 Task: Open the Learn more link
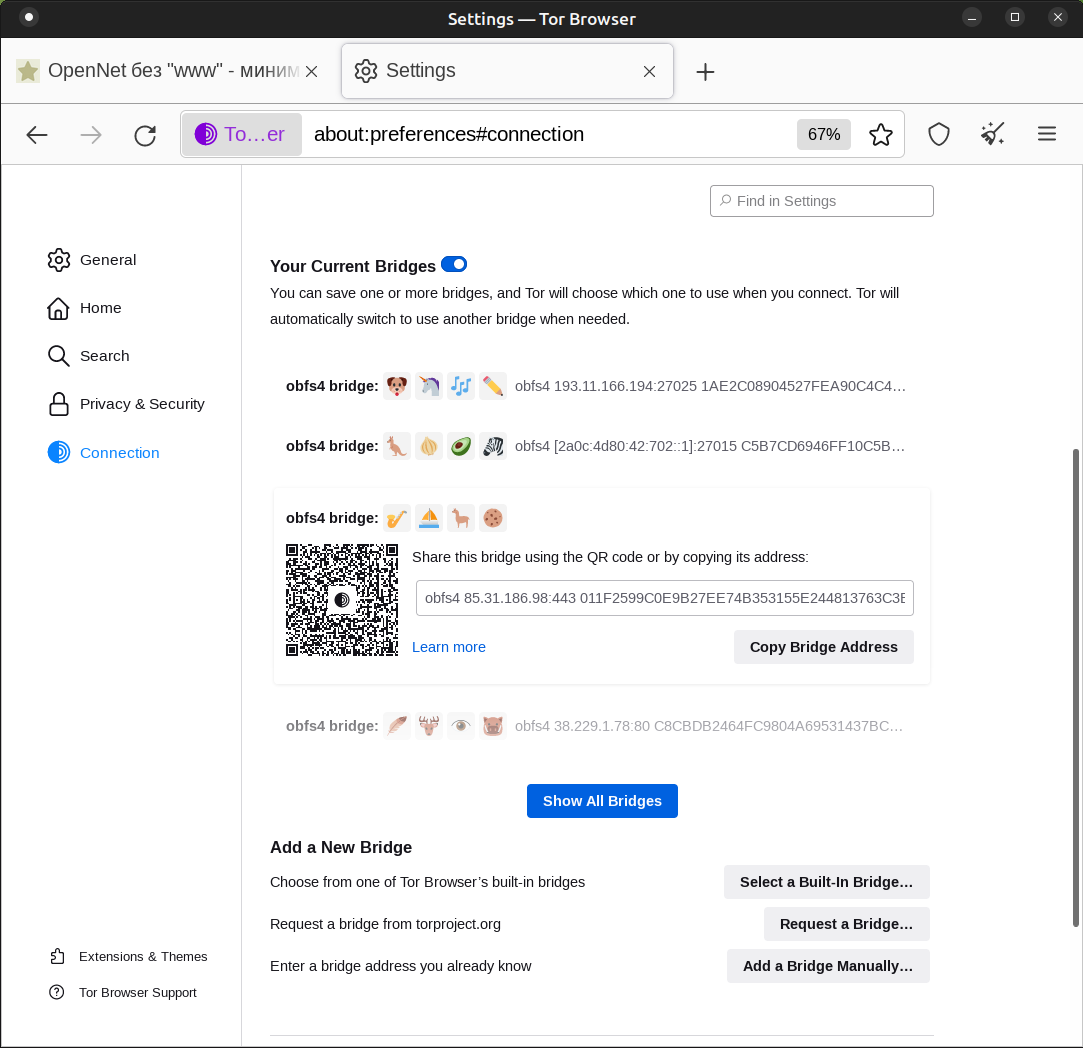[448, 647]
